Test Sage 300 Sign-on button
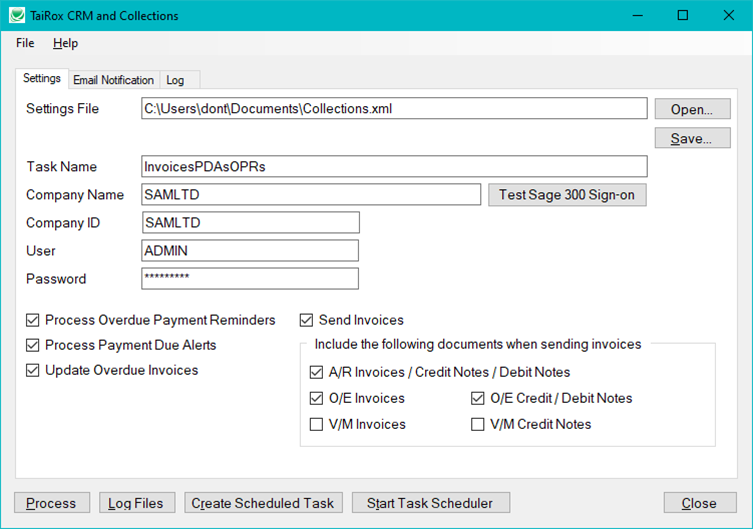 [x=567, y=195]
